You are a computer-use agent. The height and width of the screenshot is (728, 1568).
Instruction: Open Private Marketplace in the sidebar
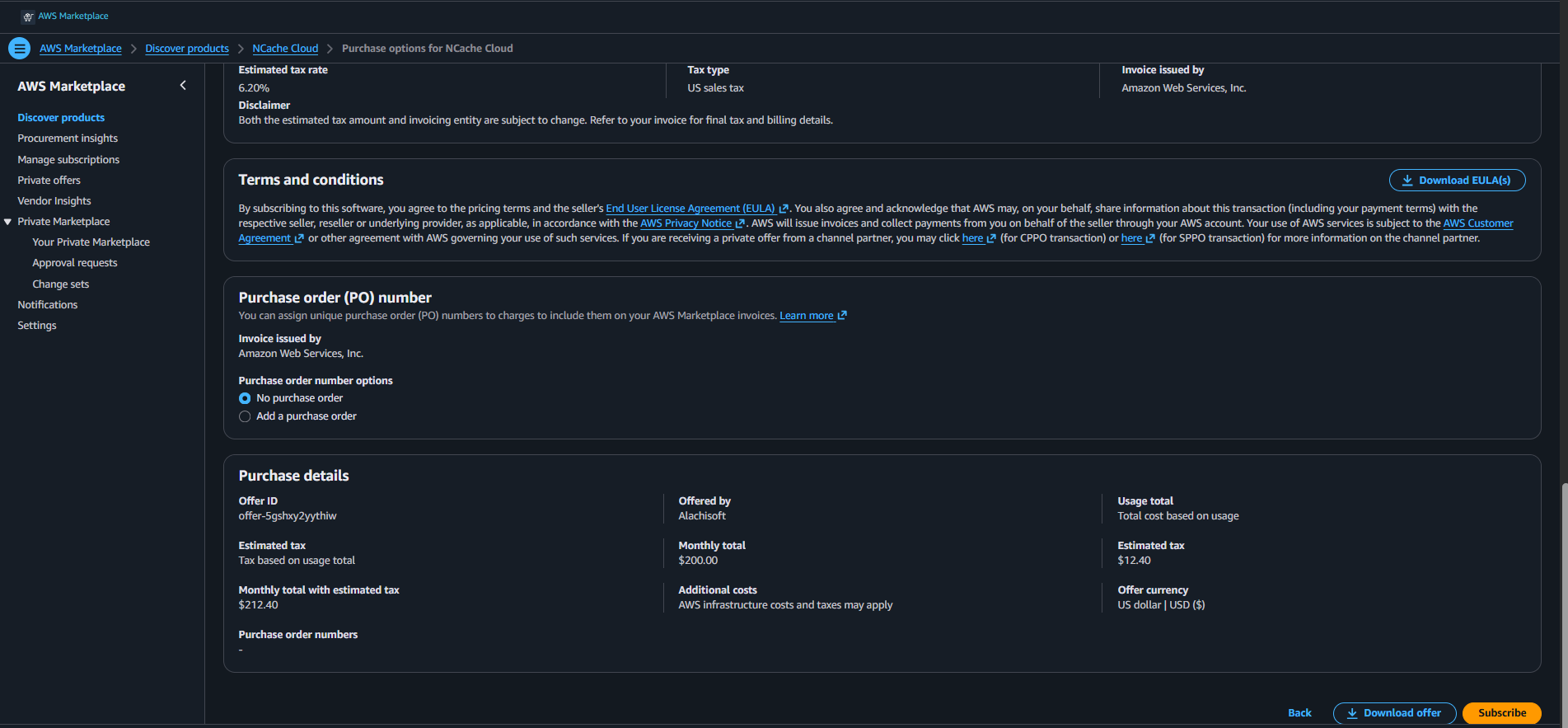pos(63,222)
